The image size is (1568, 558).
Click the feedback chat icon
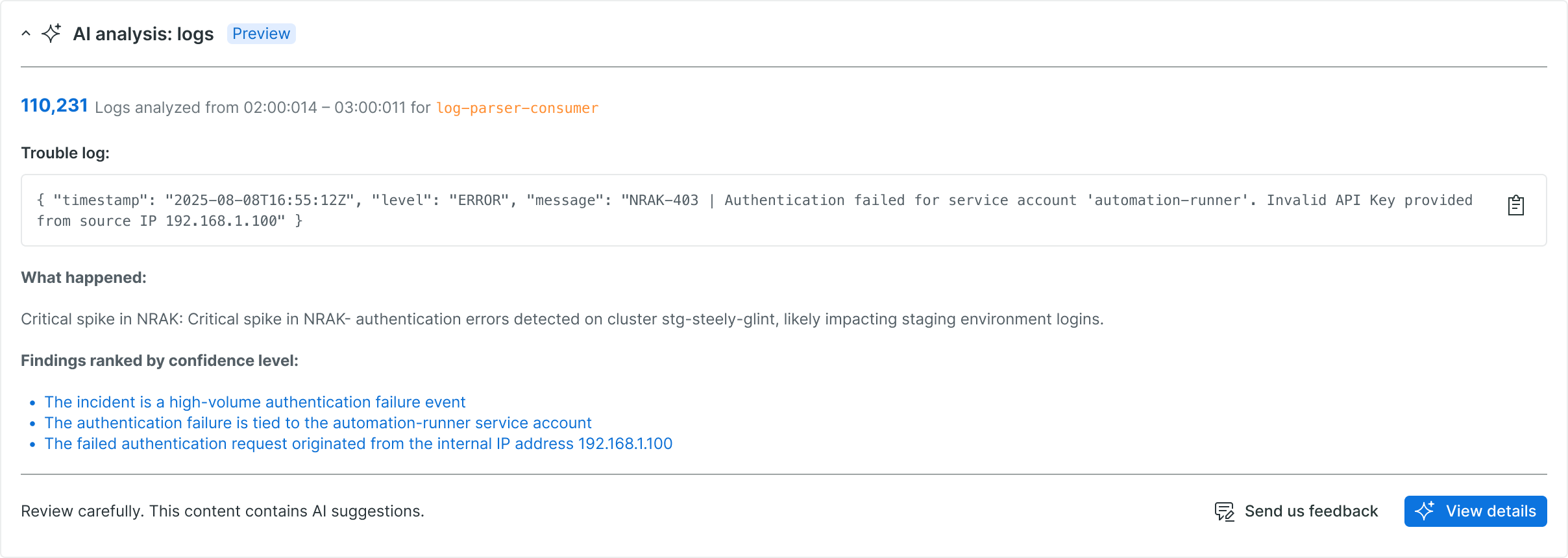click(1224, 511)
